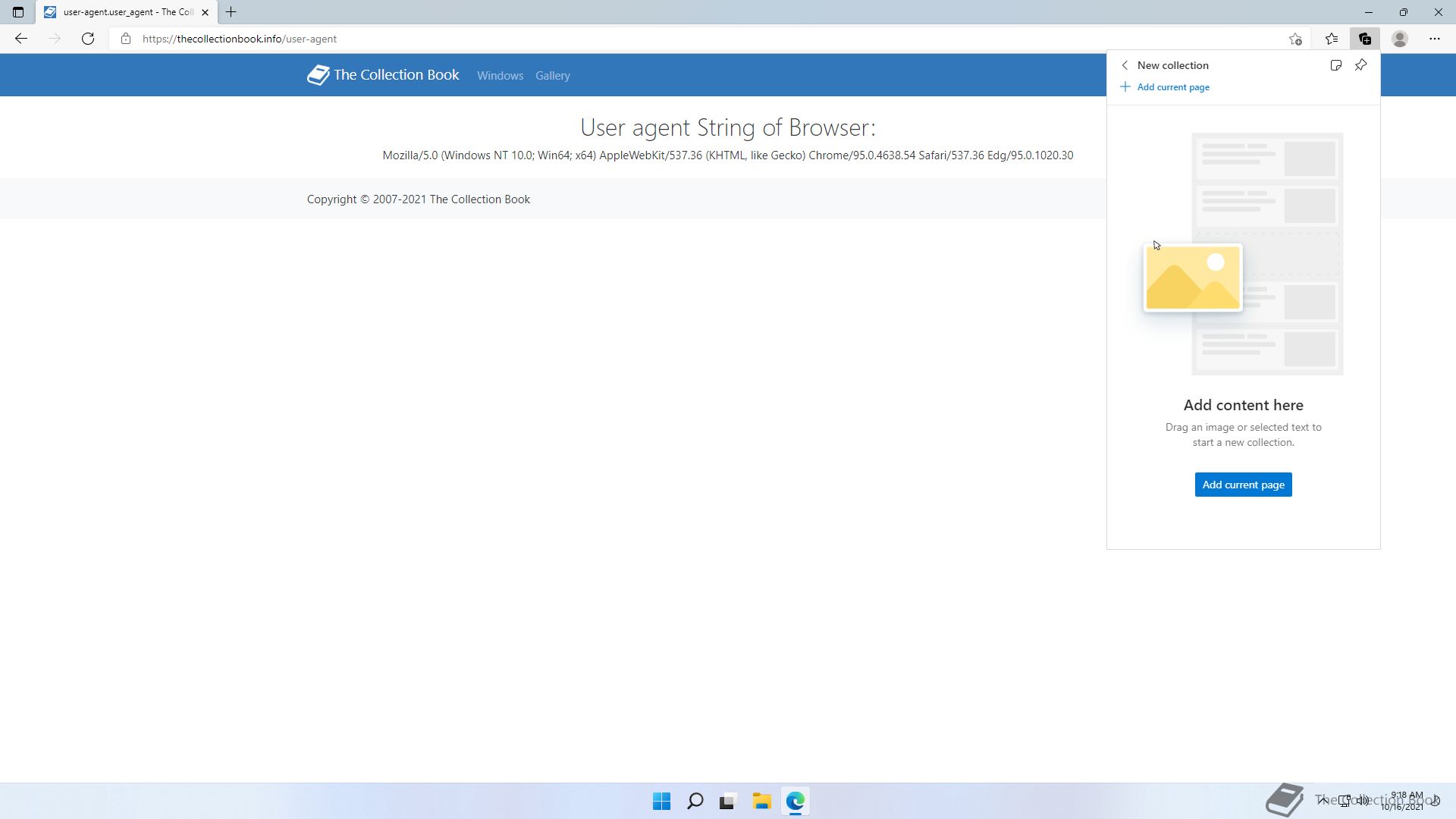Screen dimensions: 1456x819
Task: Open the Favorites list icon
Action: (1332, 39)
